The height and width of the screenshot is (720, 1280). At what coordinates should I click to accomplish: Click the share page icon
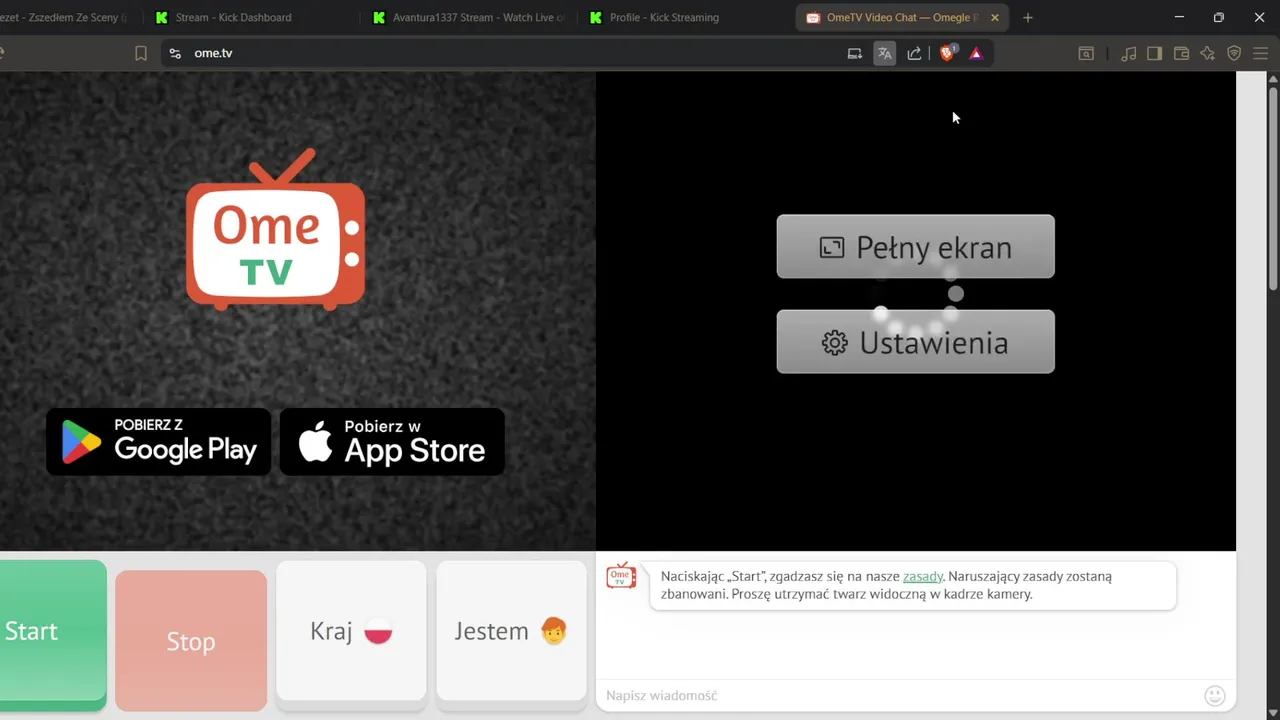pyautogui.click(x=914, y=54)
